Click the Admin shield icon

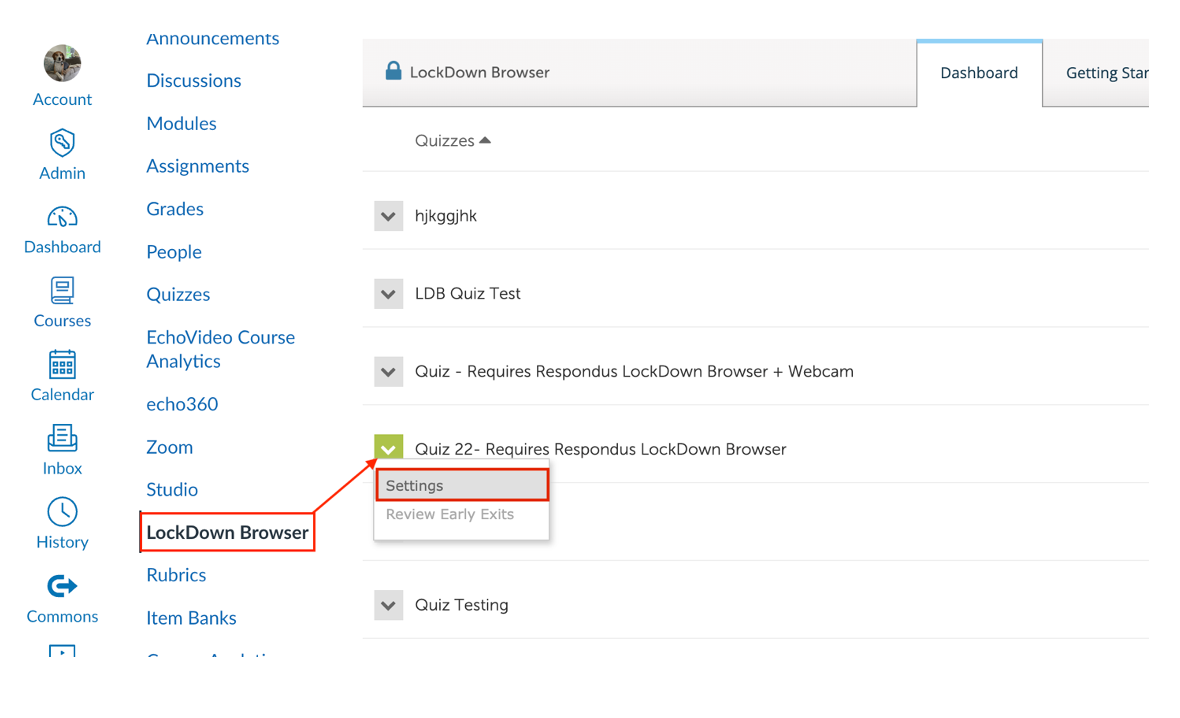click(62, 142)
